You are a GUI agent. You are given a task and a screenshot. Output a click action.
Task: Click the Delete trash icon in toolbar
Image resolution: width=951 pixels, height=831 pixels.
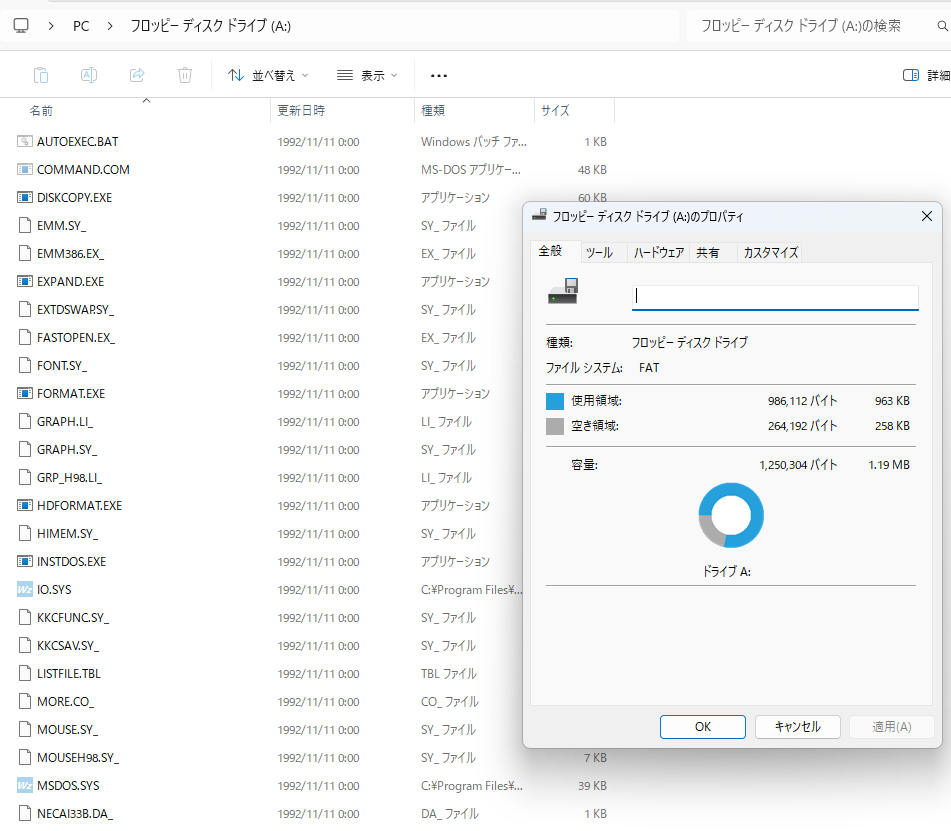185,75
